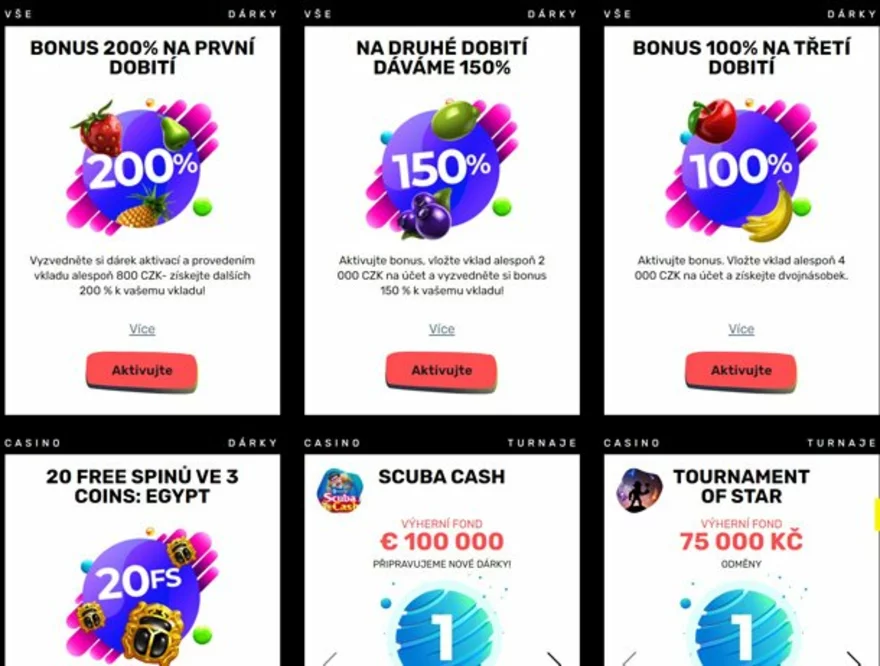Show next Tournament of Star prize
The image size is (880, 666).
[x=853, y=659]
